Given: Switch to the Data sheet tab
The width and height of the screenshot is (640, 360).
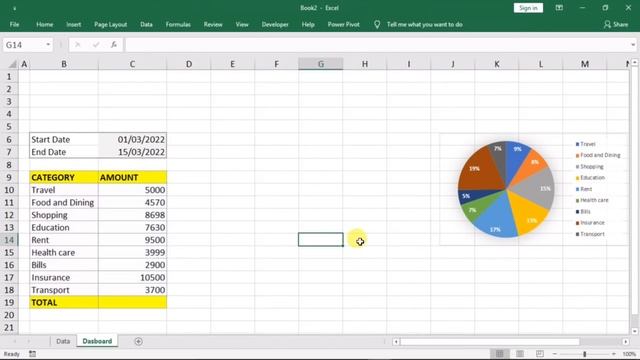Looking at the screenshot, I should pos(63,341).
